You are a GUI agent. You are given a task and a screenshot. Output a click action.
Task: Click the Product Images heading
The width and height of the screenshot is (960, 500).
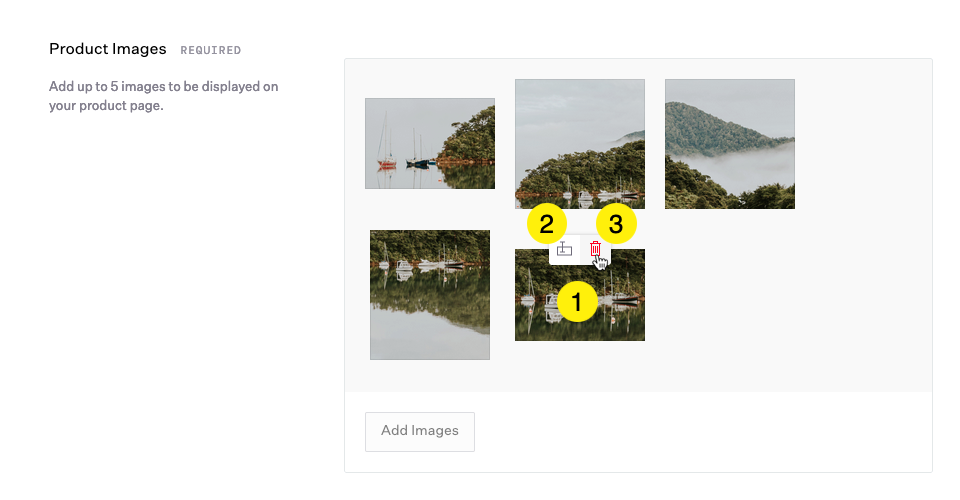108,49
